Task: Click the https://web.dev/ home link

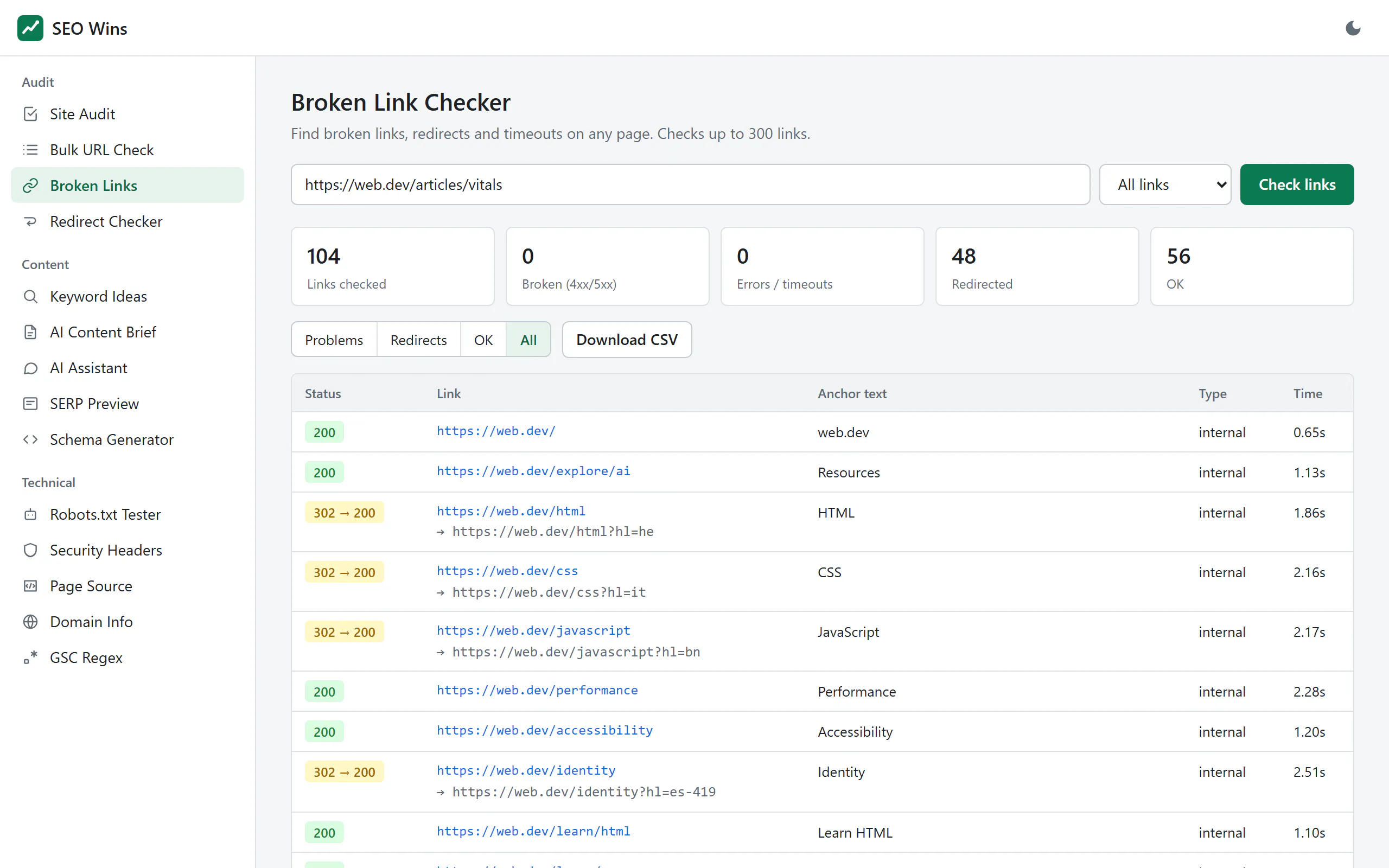Action: 496,431
